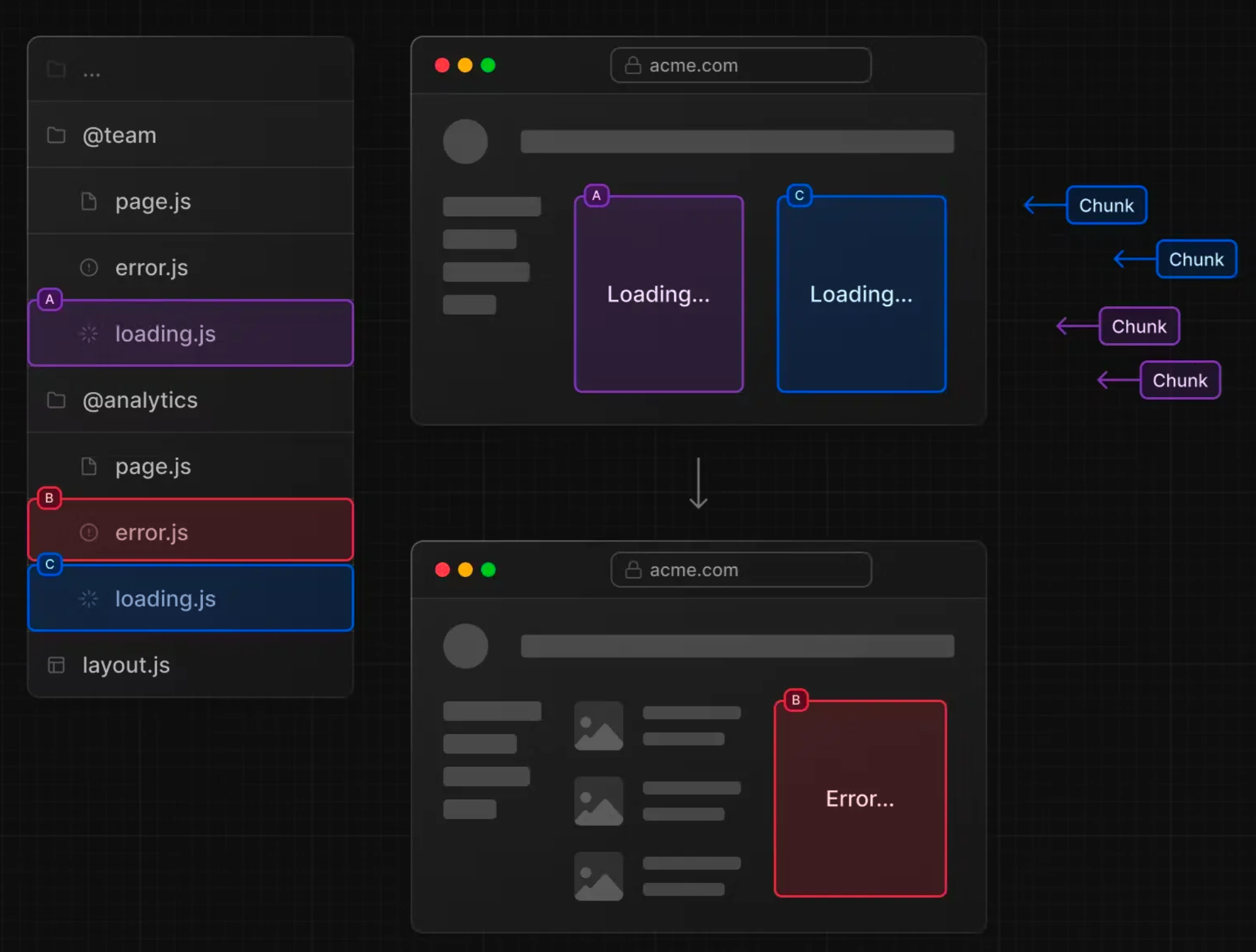Click the topmost blue Chunk box
The image size is (1256, 952).
pos(1107,205)
